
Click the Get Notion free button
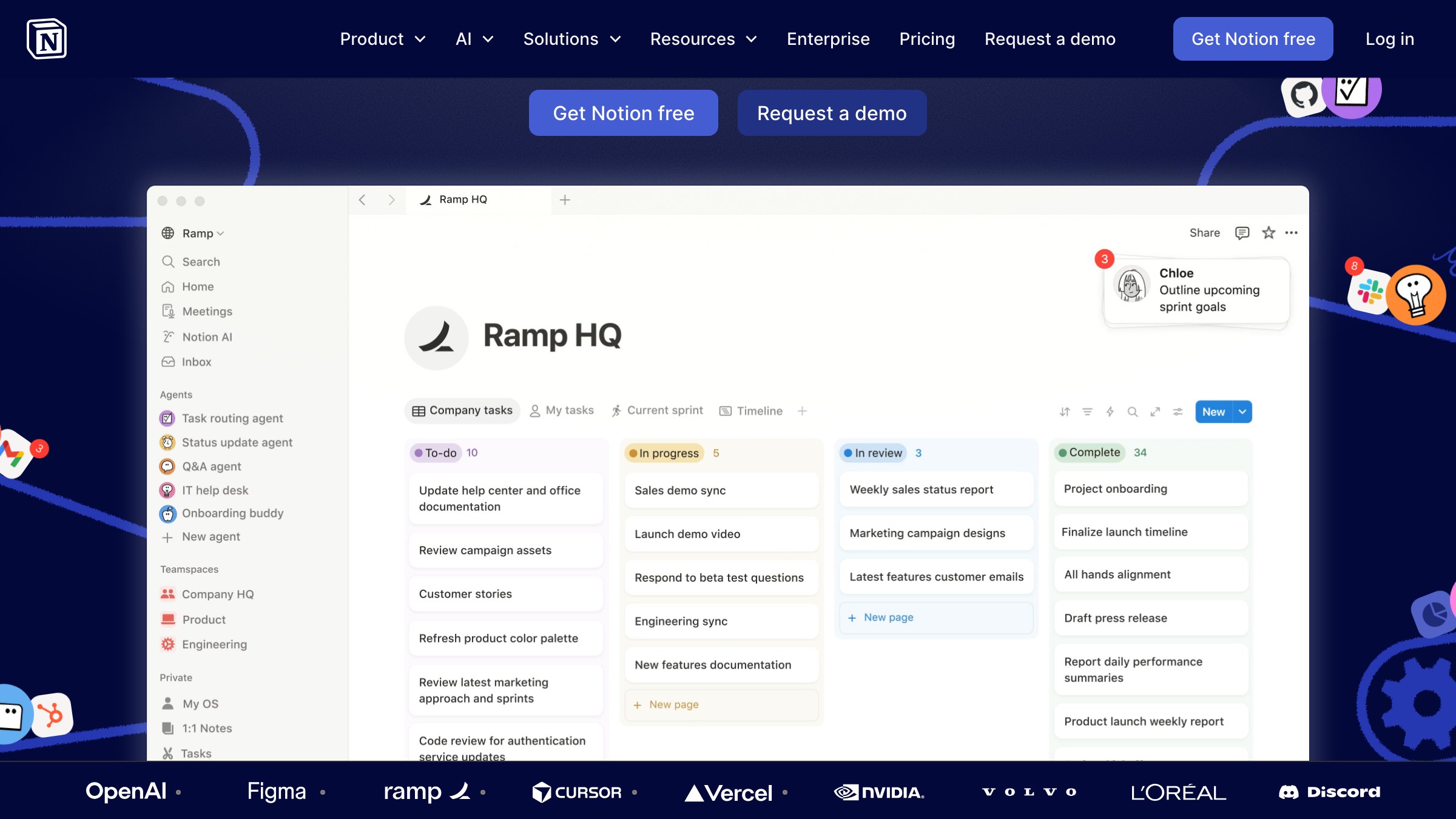point(1253,38)
